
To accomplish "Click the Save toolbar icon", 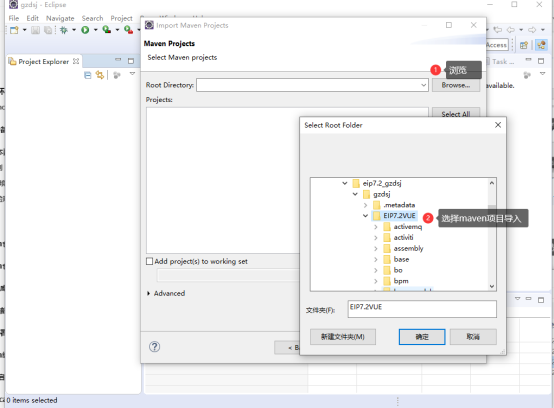I will click(35, 30).
